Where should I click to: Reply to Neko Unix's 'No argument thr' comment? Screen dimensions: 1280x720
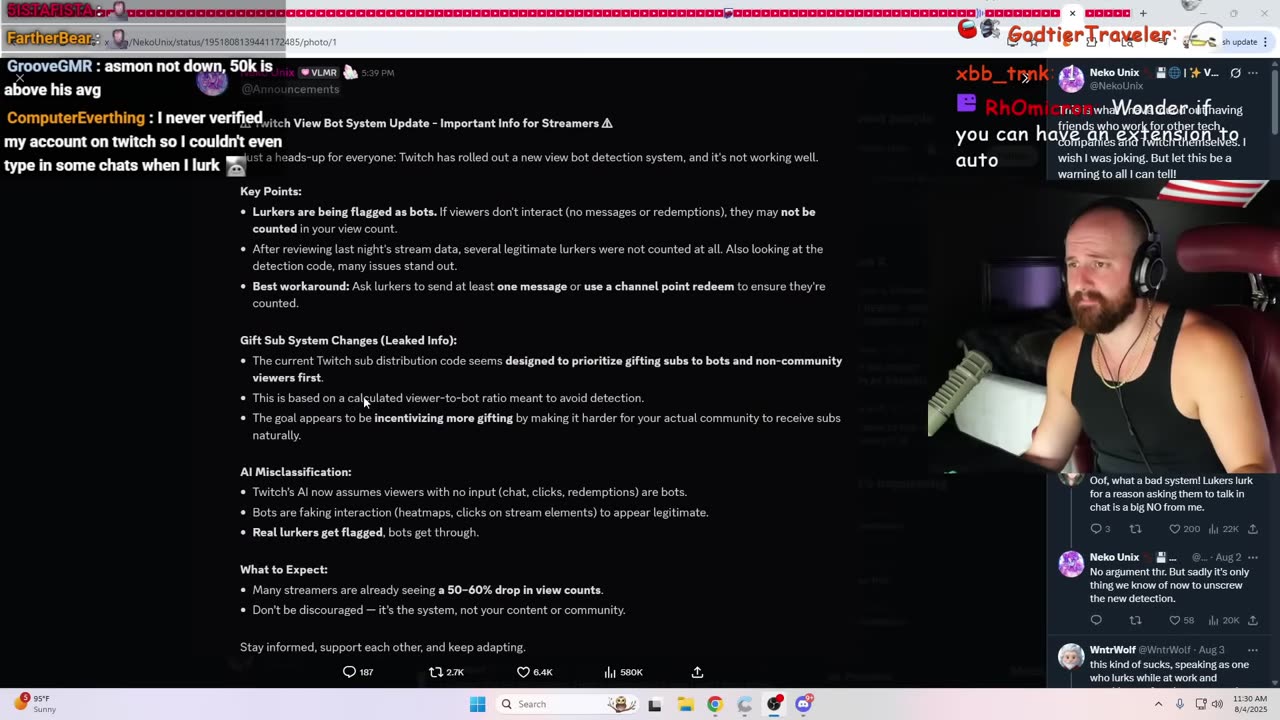click(1096, 620)
